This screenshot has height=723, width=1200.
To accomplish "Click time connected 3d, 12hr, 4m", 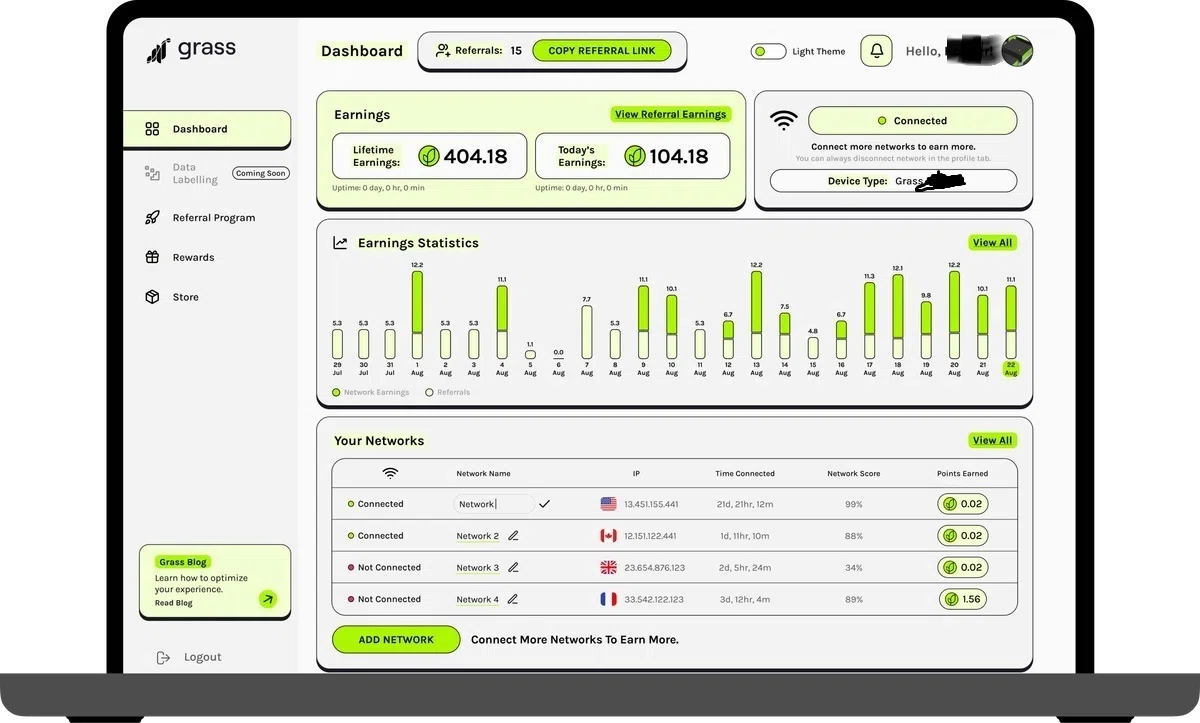I will click(x=743, y=600).
